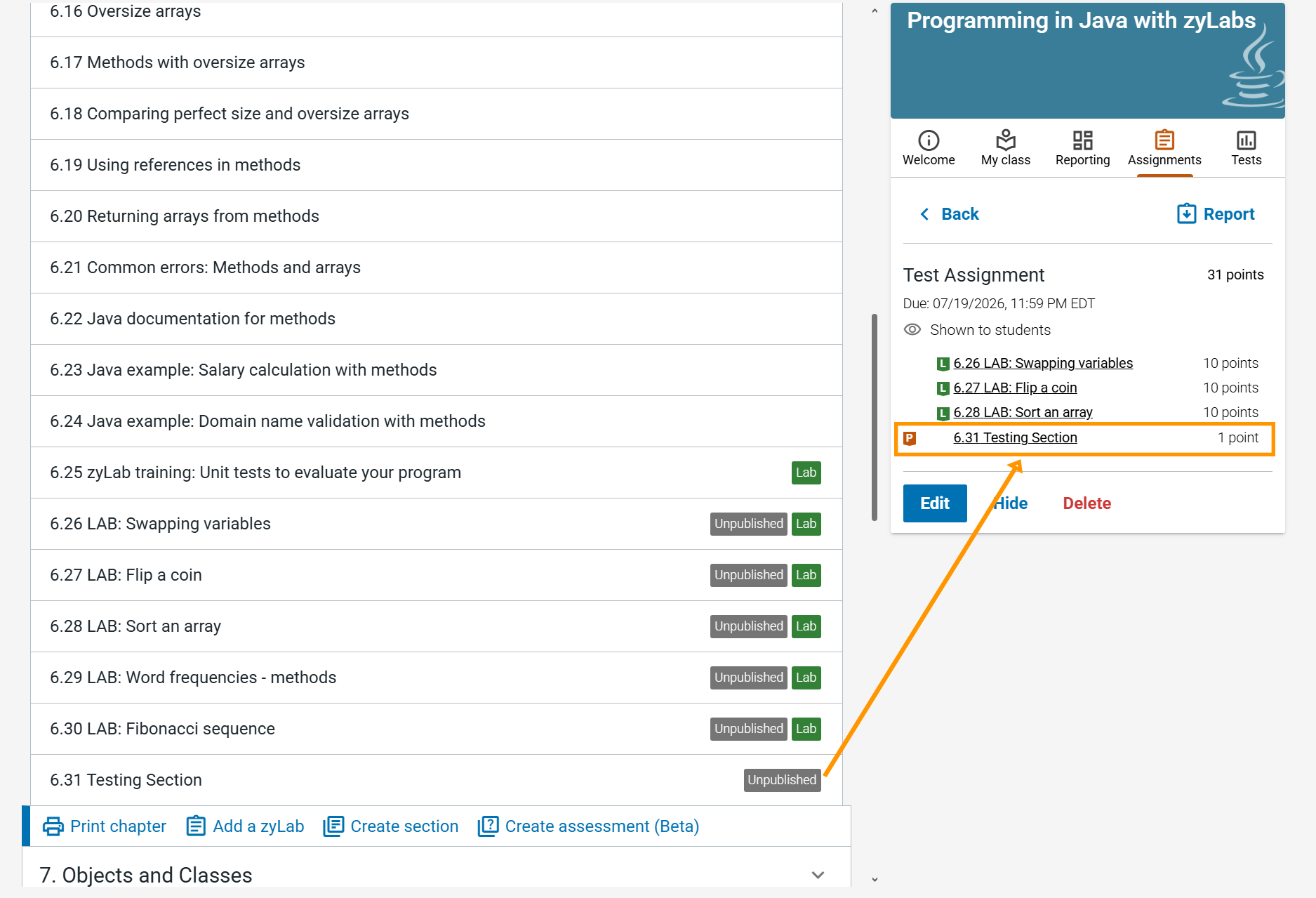Screen dimensions: 1316x898
Task: Open section 6.25 zyLab training unit tests
Action: point(437,473)
